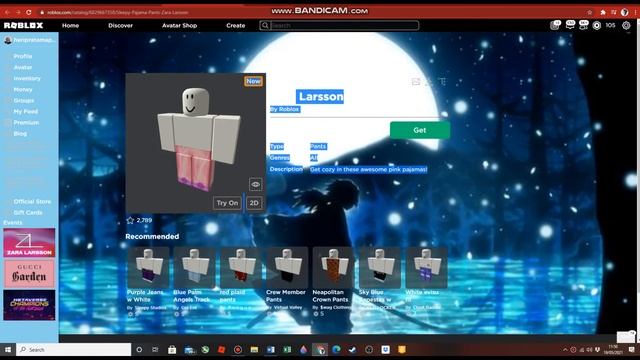Screen dimensions: 640x360
Task: Click the search magnifier icon
Action: click(x=265, y=25)
